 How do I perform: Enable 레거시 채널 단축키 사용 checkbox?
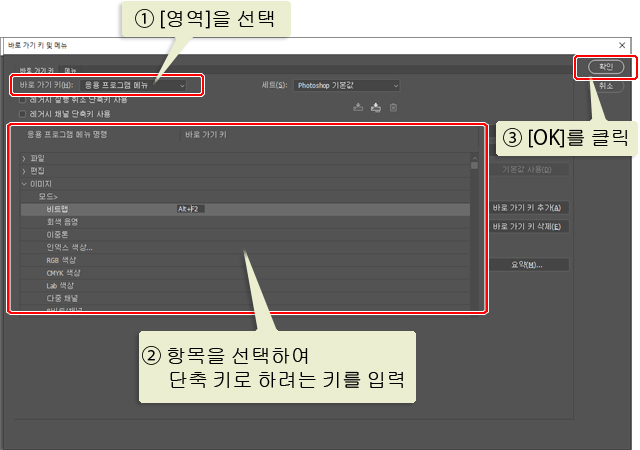23,114
